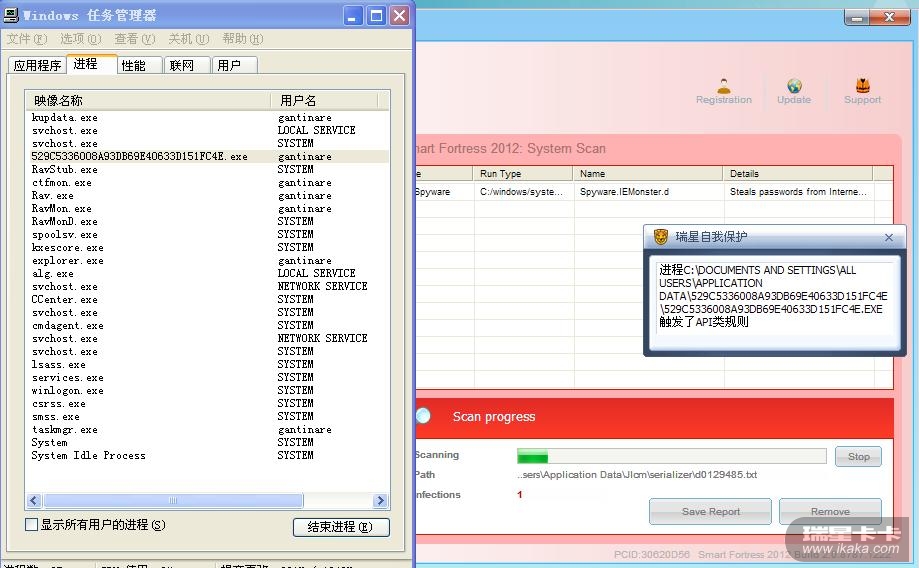The height and width of the screenshot is (568, 919).
Task: Minimize the Smart Fortress window
Action: tap(856, 18)
